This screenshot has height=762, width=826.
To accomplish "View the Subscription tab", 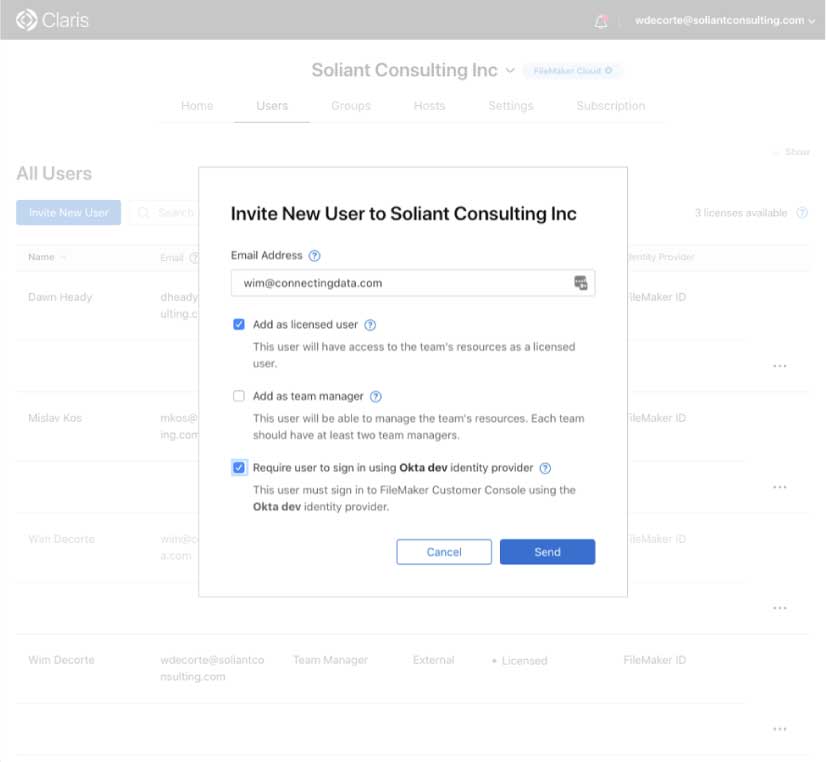I will tap(611, 106).
